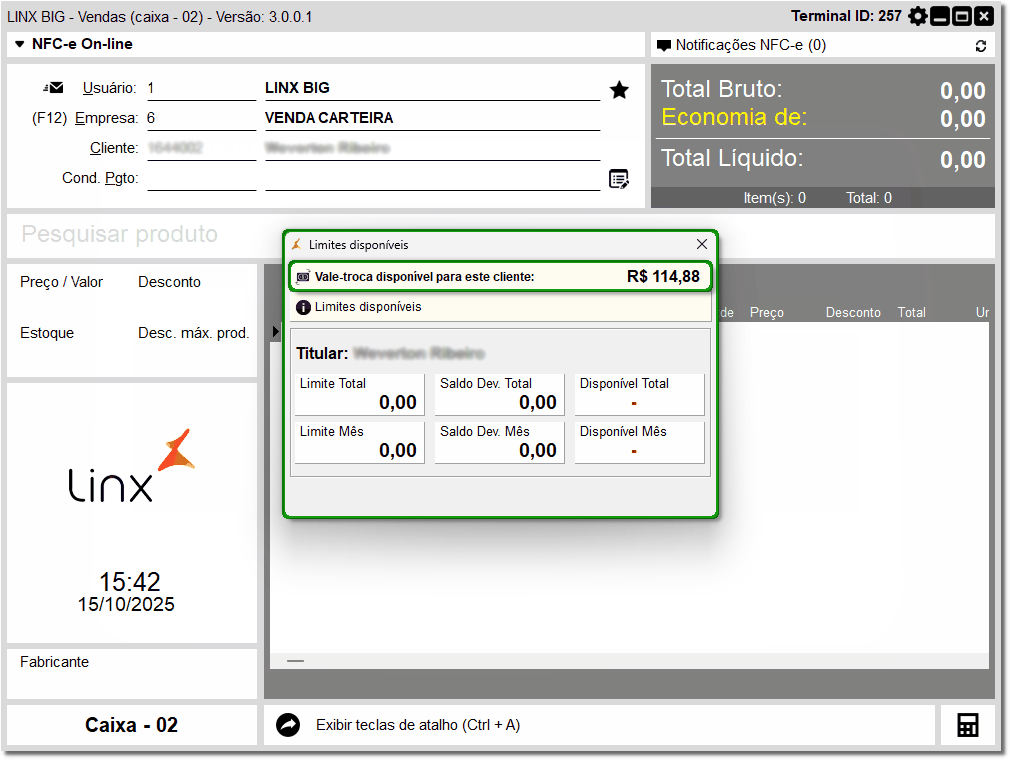This screenshot has height=760, width=1010.
Task: Click the 15:42 clock display
Action: coord(129,582)
